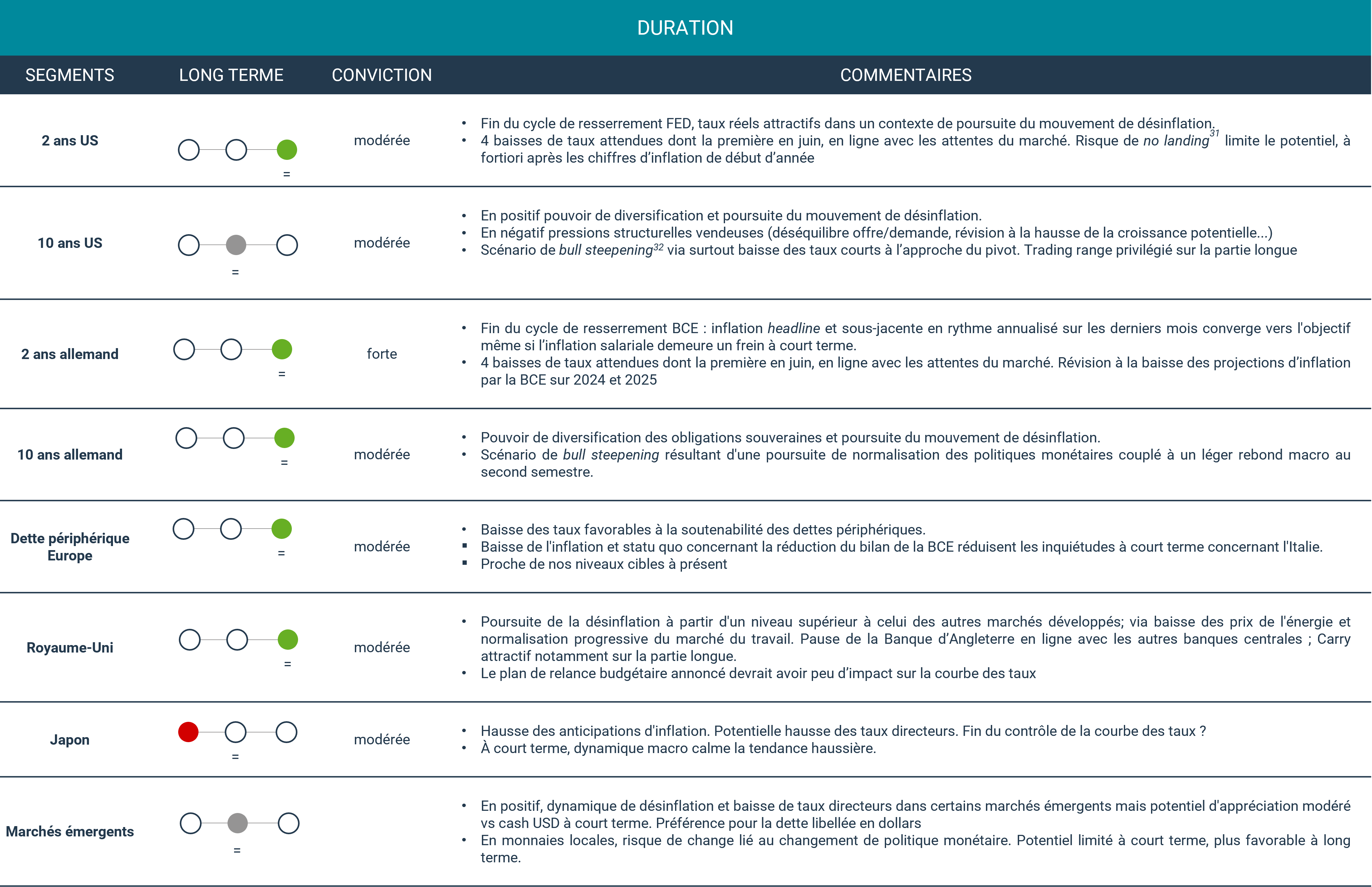The height and width of the screenshot is (887, 1372).
Task: Click the gray circle for Marchés émergents
Action: click(x=237, y=824)
